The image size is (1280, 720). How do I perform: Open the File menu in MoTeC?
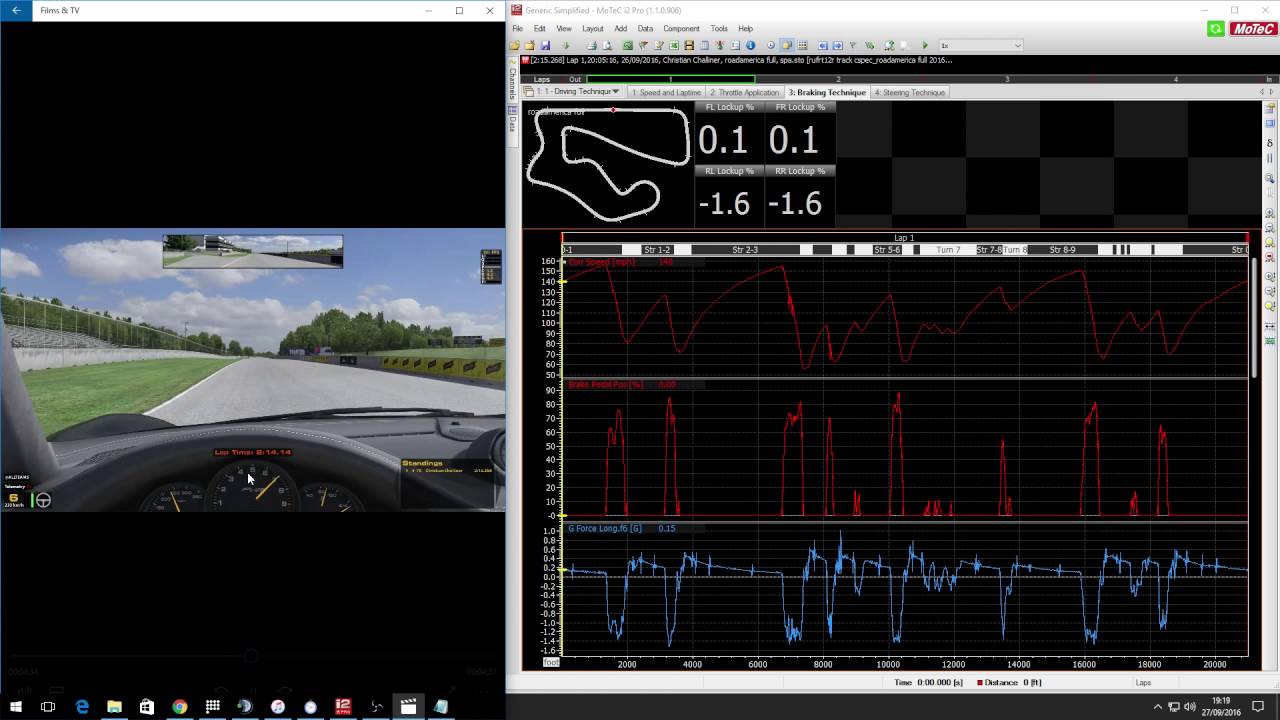click(x=518, y=29)
